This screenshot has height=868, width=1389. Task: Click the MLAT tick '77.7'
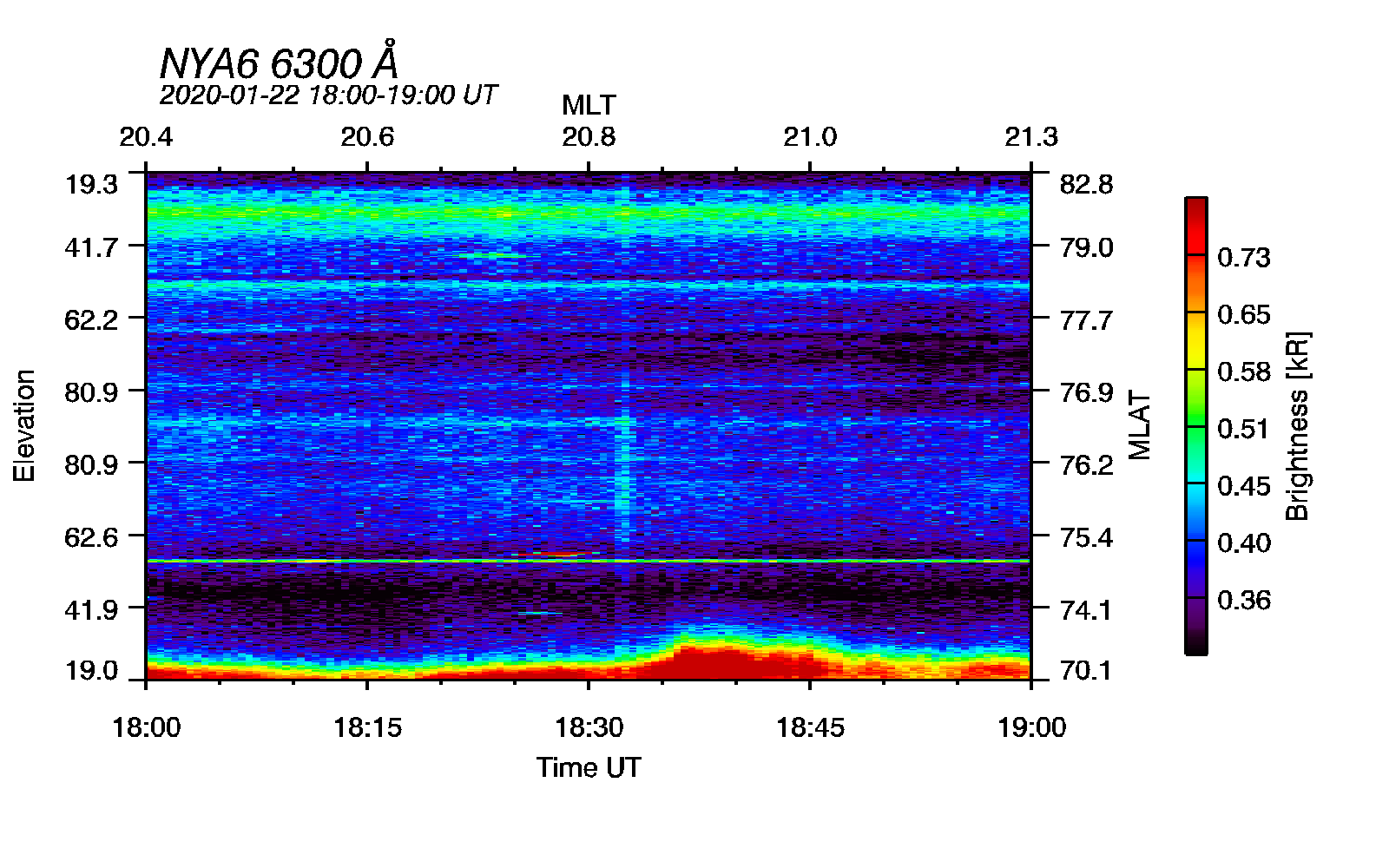[1086, 319]
